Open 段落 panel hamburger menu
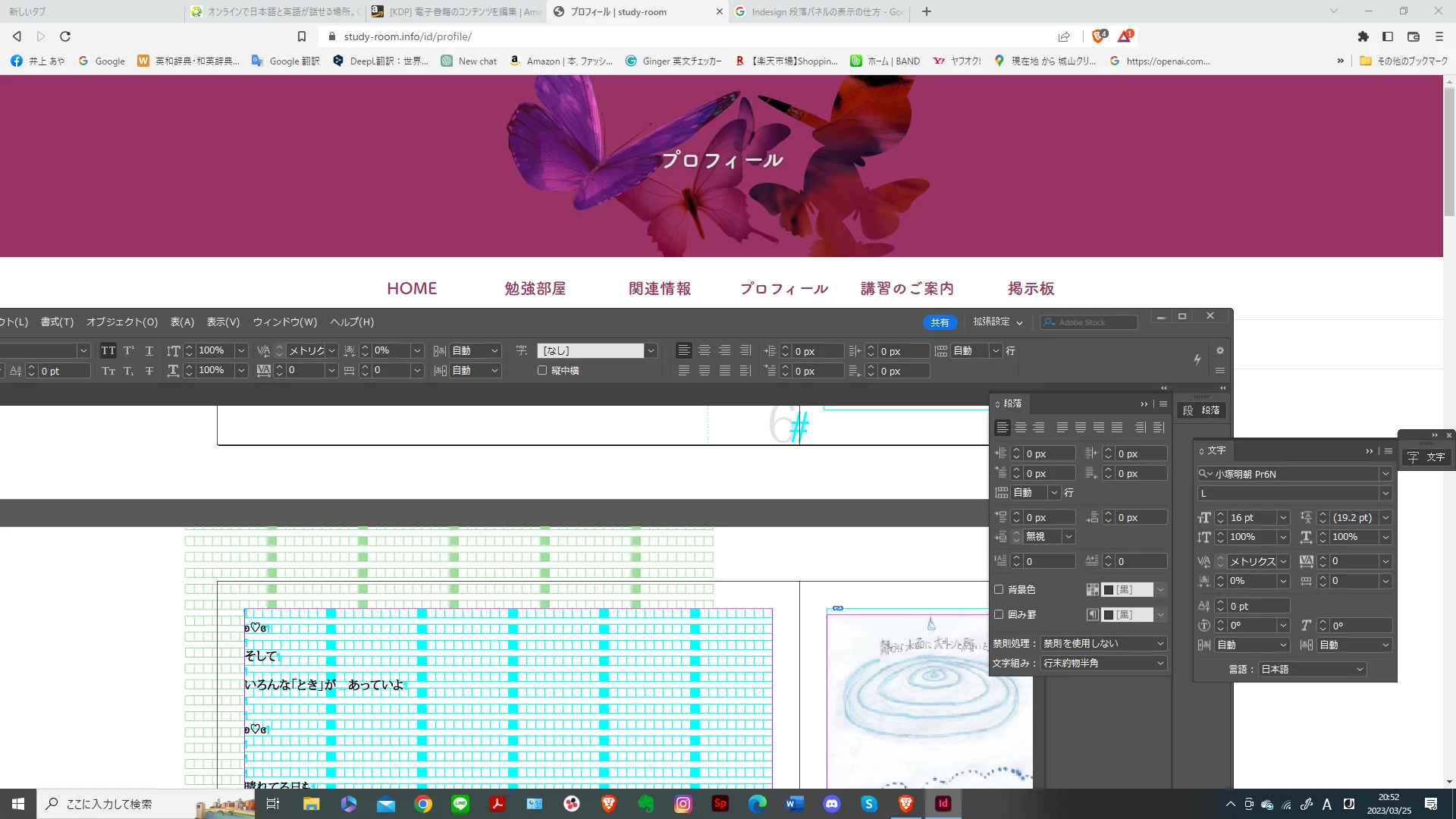 pos(1163,404)
